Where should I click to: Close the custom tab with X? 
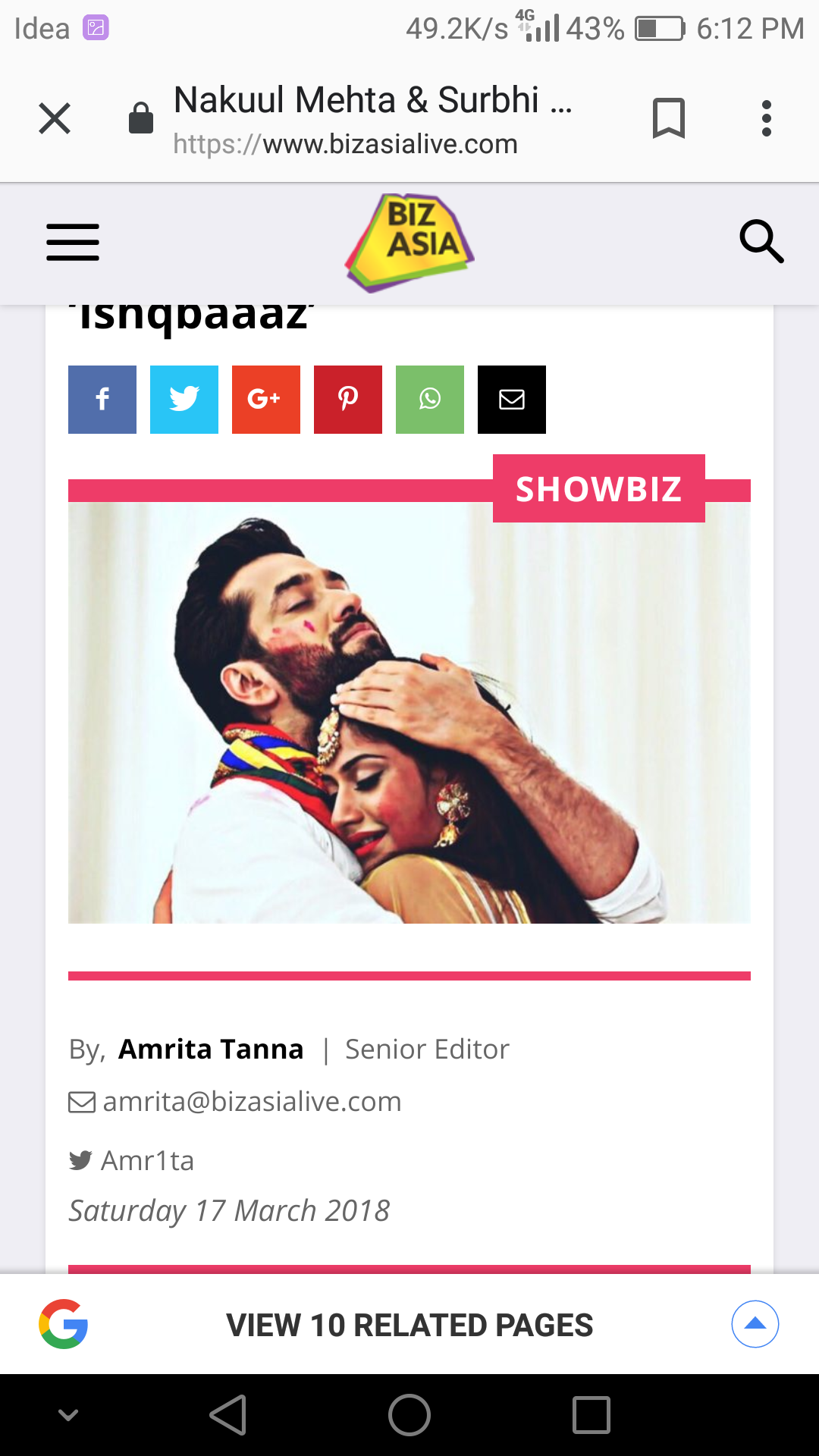pos(55,118)
